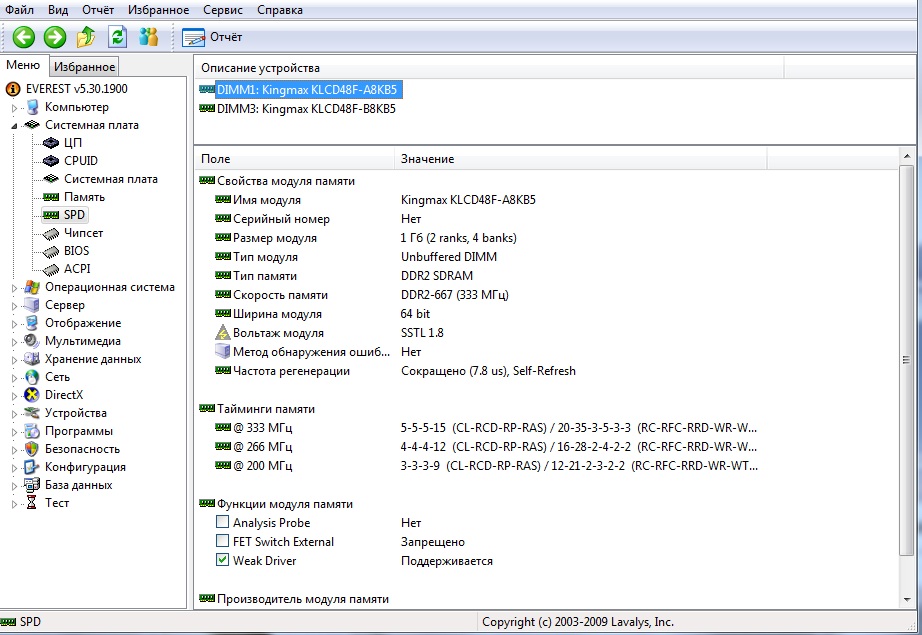The width and height of the screenshot is (922, 635).
Task: Click the CPUID chip icon
Action: 51,161
